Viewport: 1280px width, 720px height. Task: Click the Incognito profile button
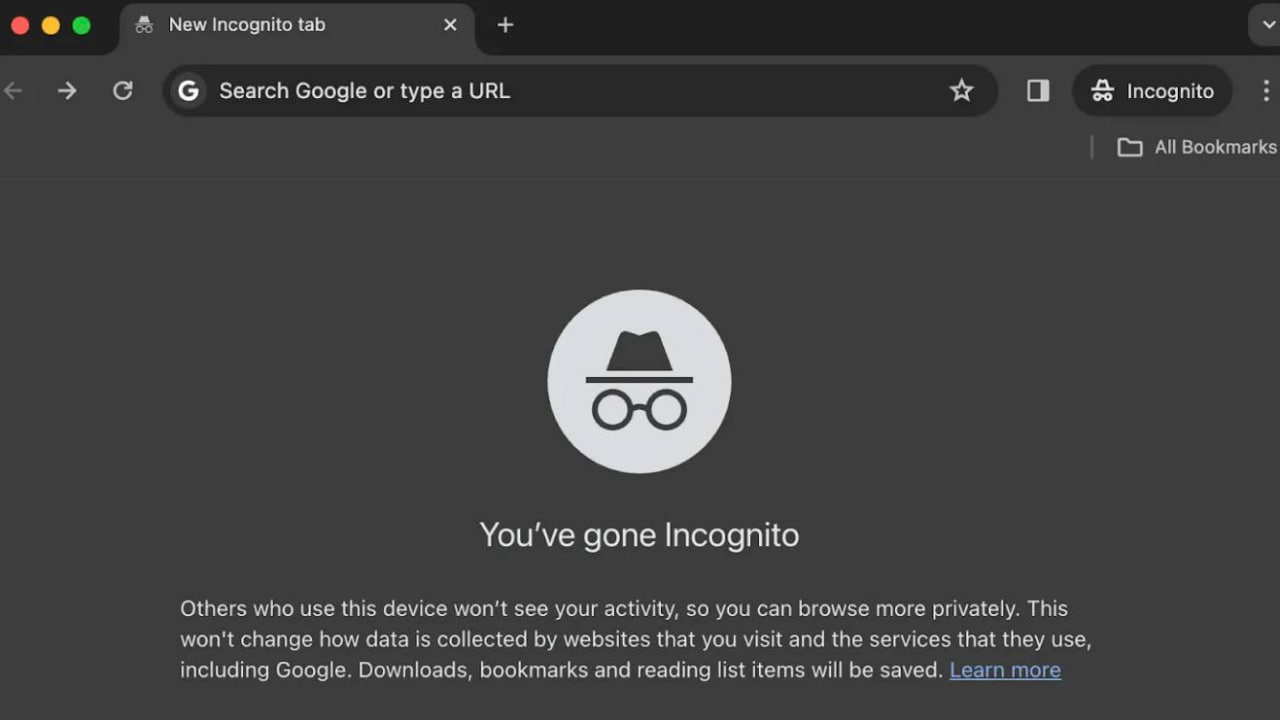coord(1152,91)
